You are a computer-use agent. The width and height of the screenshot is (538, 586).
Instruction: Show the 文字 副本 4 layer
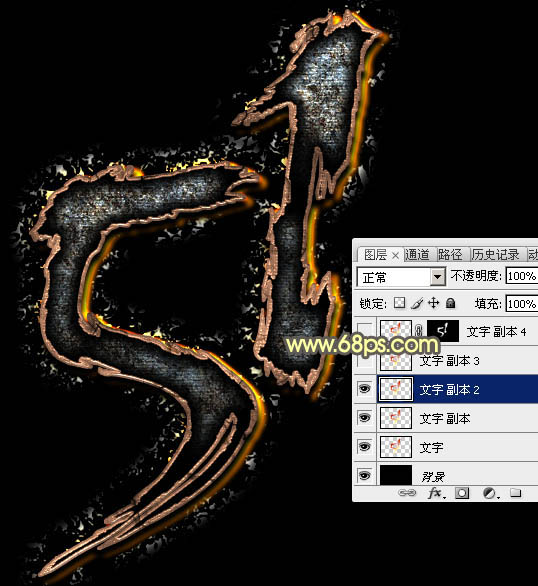[x=365, y=331]
